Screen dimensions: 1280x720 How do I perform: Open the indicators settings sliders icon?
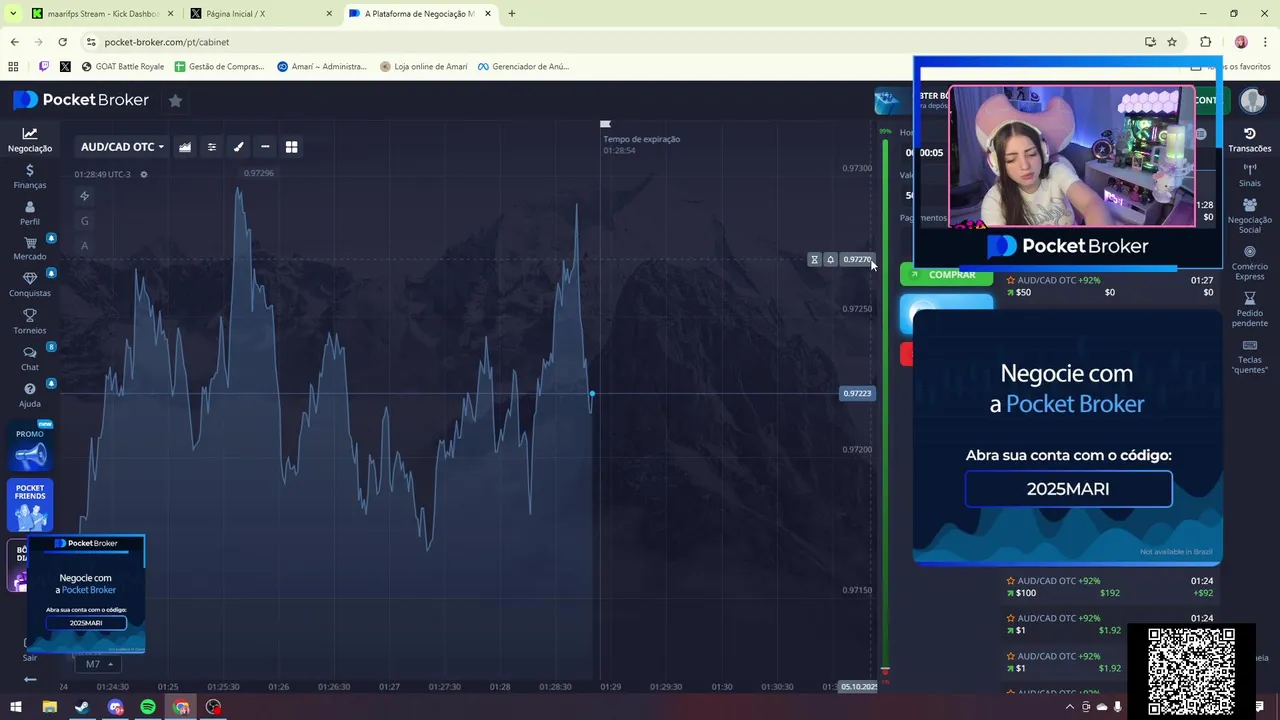(x=212, y=147)
